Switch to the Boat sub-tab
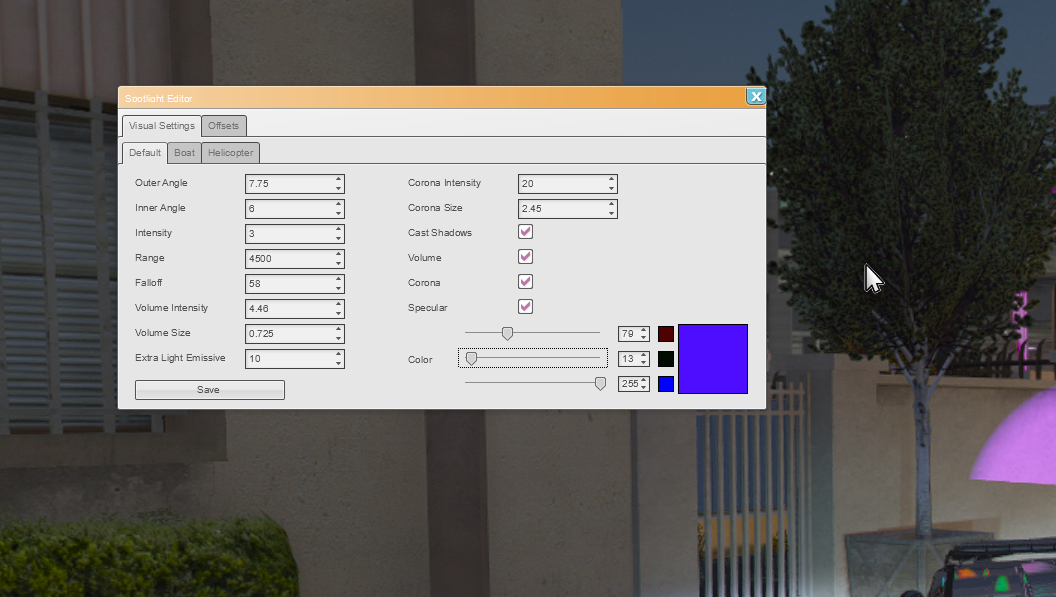 pyautogui.click(x=185, y=153)
